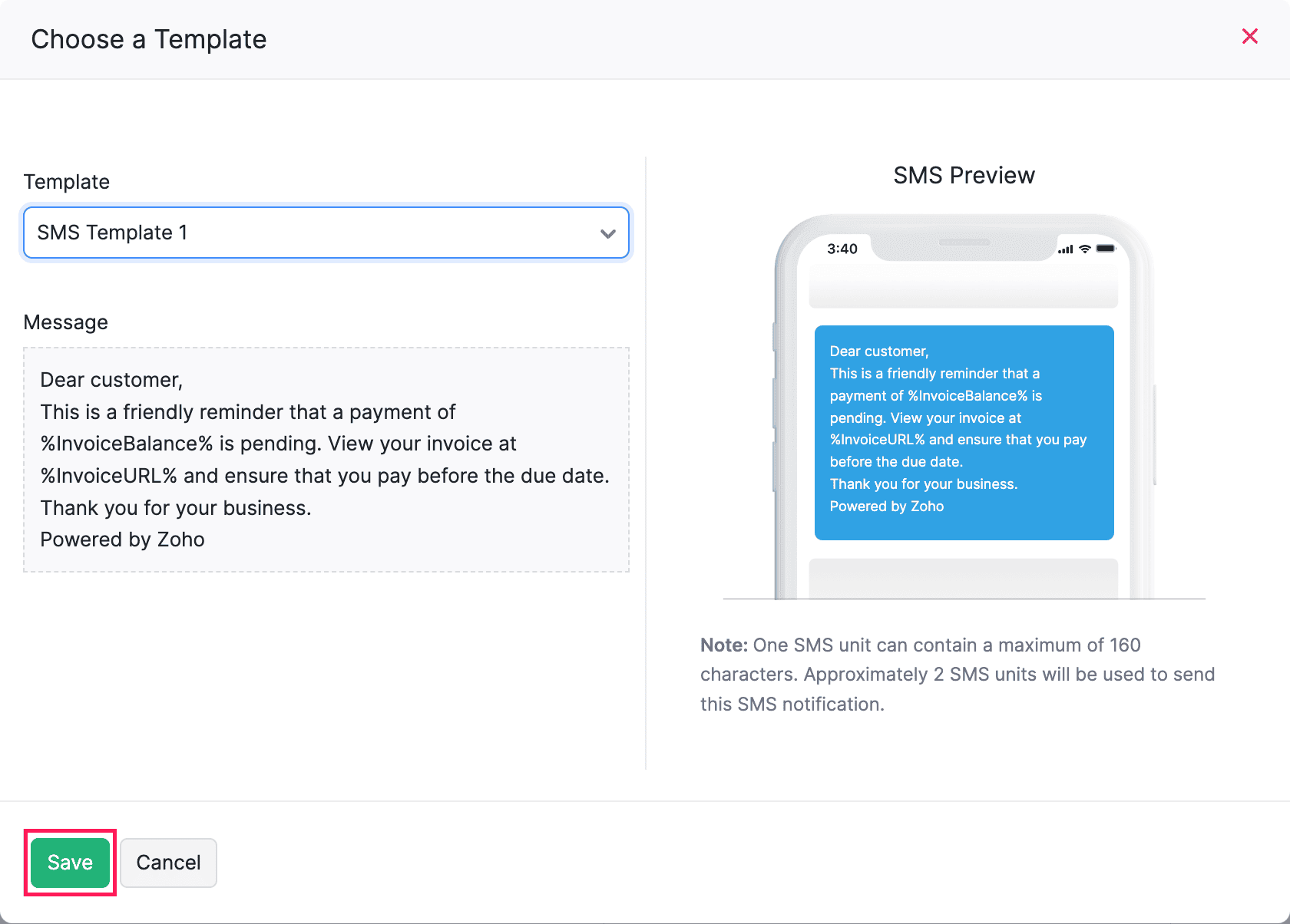Viewport: 1290px width, 924px height.
Task: Click the Wi-Fi icon in phone preview
Action: (1085, 249)
